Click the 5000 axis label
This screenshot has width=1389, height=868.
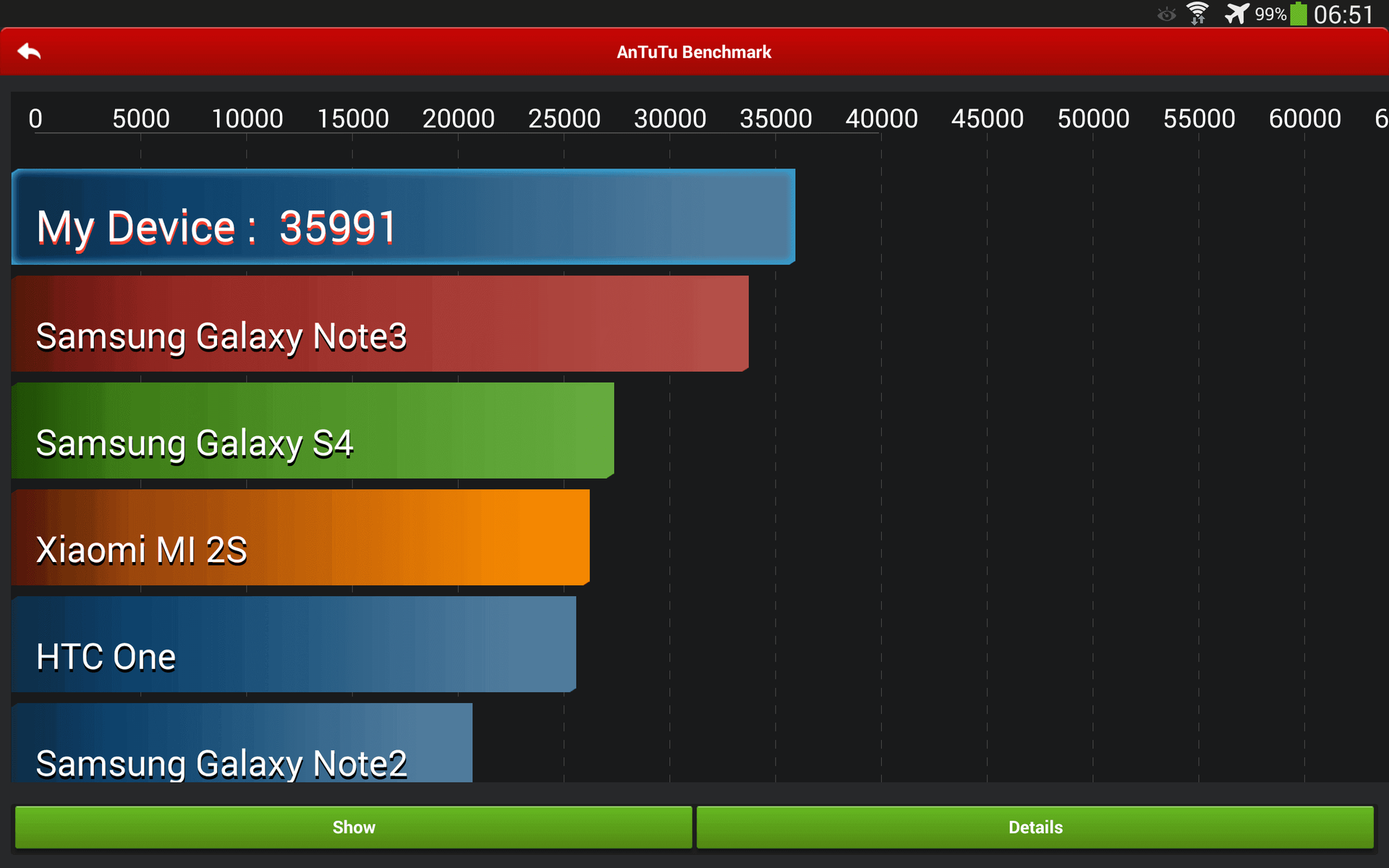141,118
